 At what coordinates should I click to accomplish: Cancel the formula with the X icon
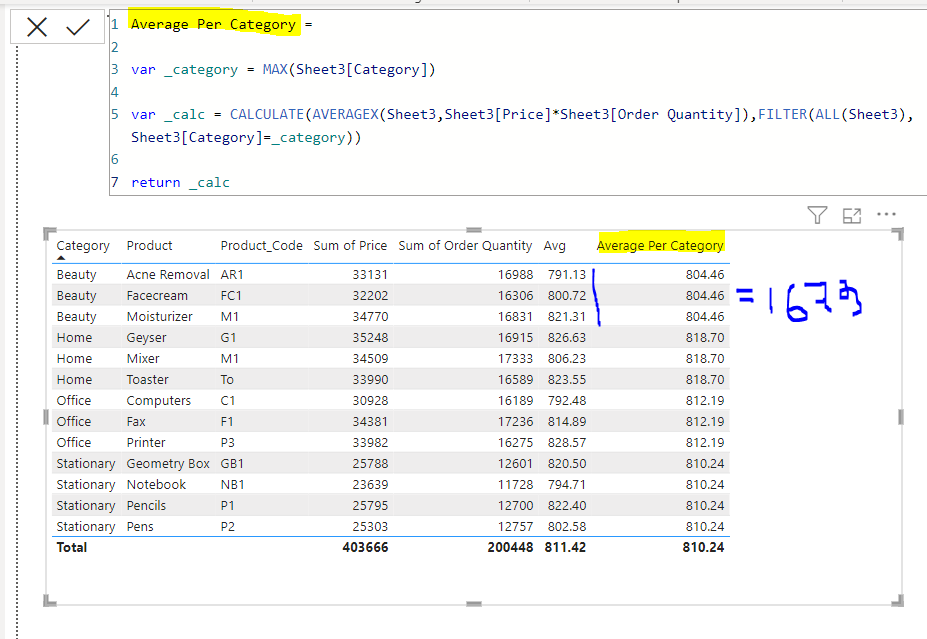[x=37, y=27]
